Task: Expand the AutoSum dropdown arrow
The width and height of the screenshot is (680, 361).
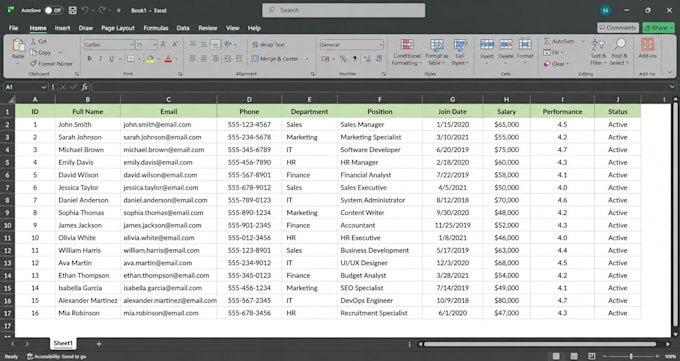Action: (x=583, y=41)
